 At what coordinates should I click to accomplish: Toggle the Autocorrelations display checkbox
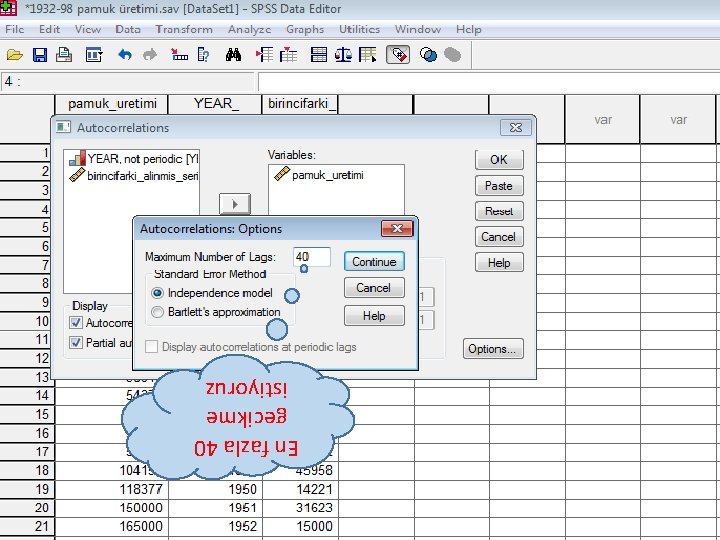coord(76,322)
